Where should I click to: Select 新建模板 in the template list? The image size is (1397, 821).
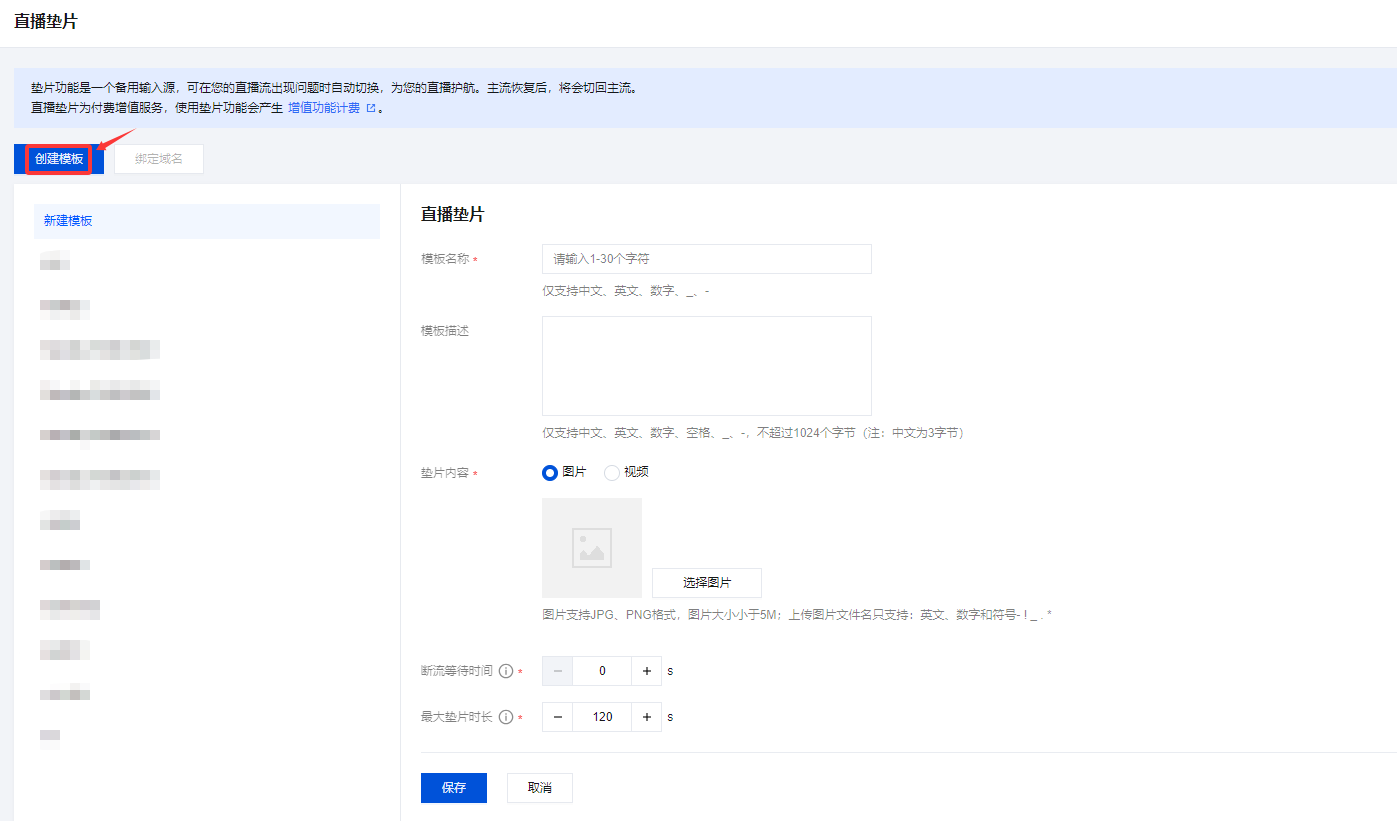coord(206,221)
